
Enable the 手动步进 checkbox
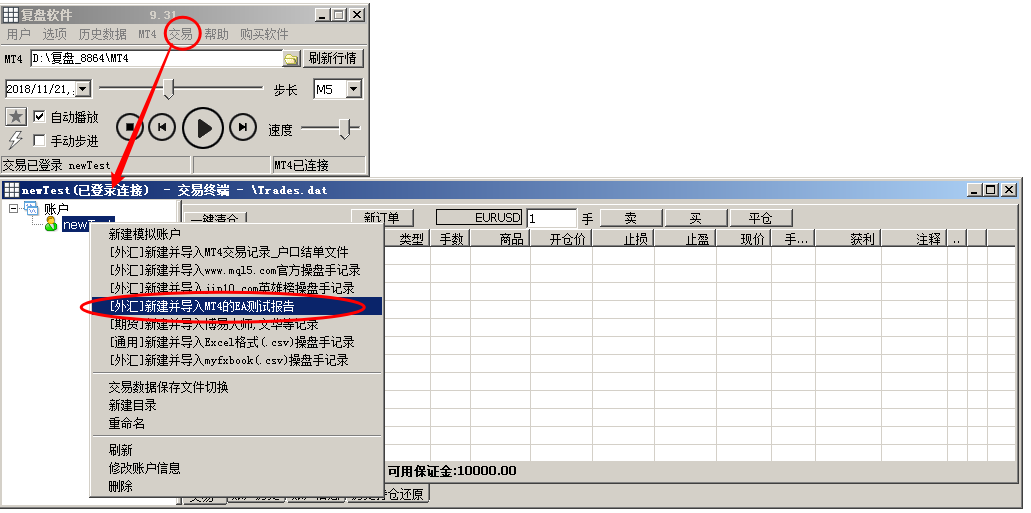pos(40,141)
